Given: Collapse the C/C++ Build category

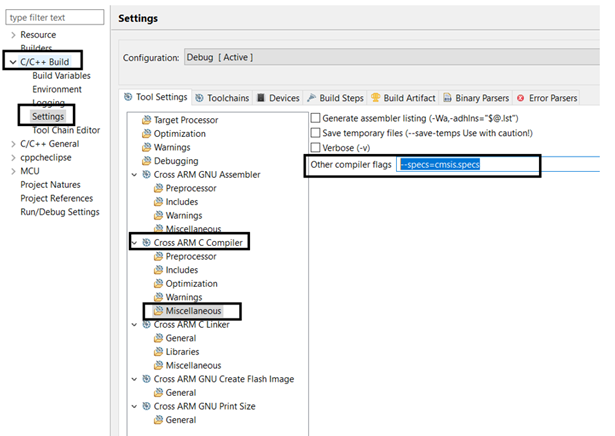Looking at the screenshot, I should 13,62.
